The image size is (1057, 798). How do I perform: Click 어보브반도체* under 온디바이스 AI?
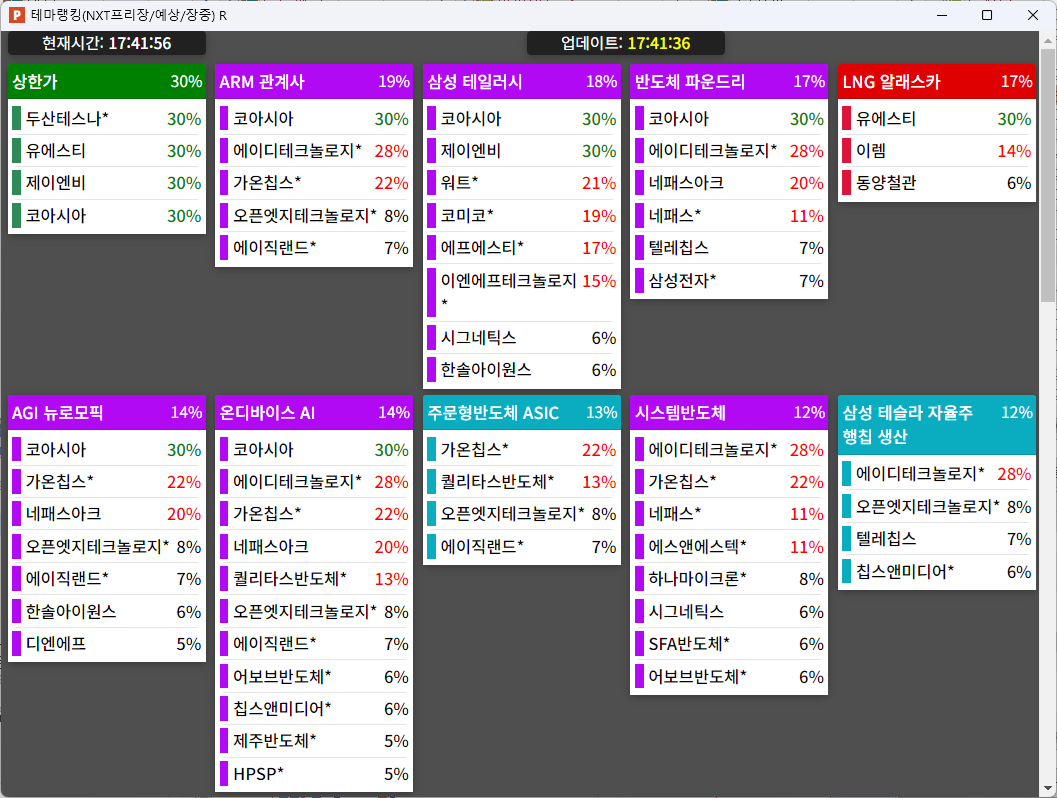(314, 677)
